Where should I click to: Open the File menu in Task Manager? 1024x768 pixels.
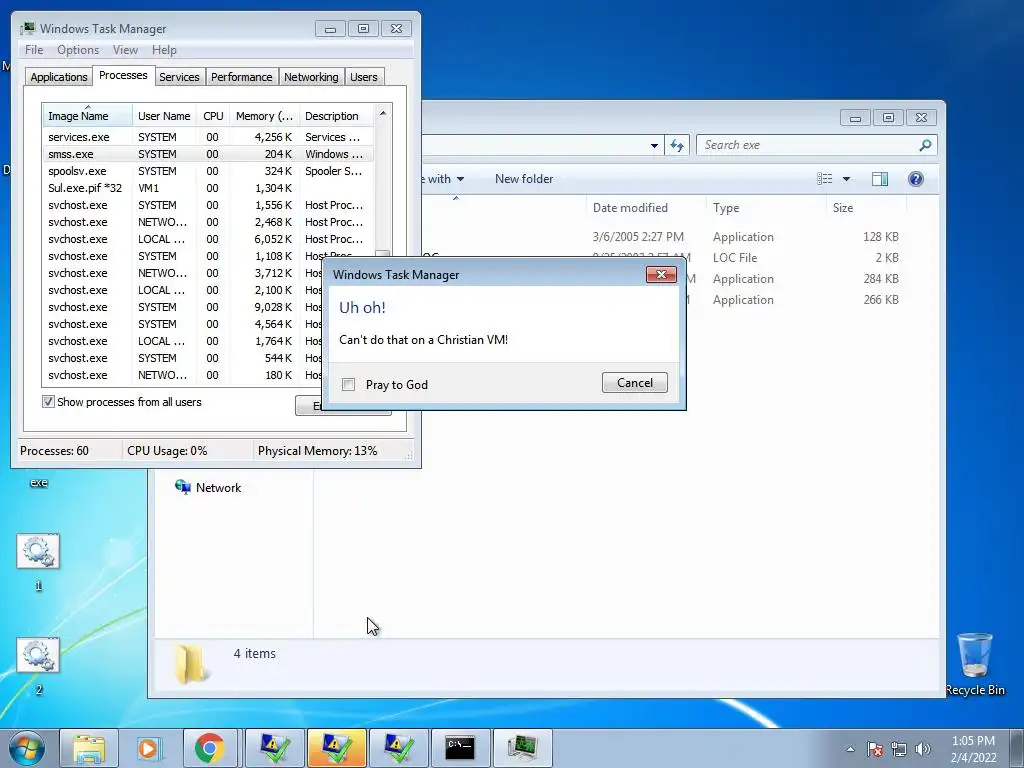coord(34,50)
